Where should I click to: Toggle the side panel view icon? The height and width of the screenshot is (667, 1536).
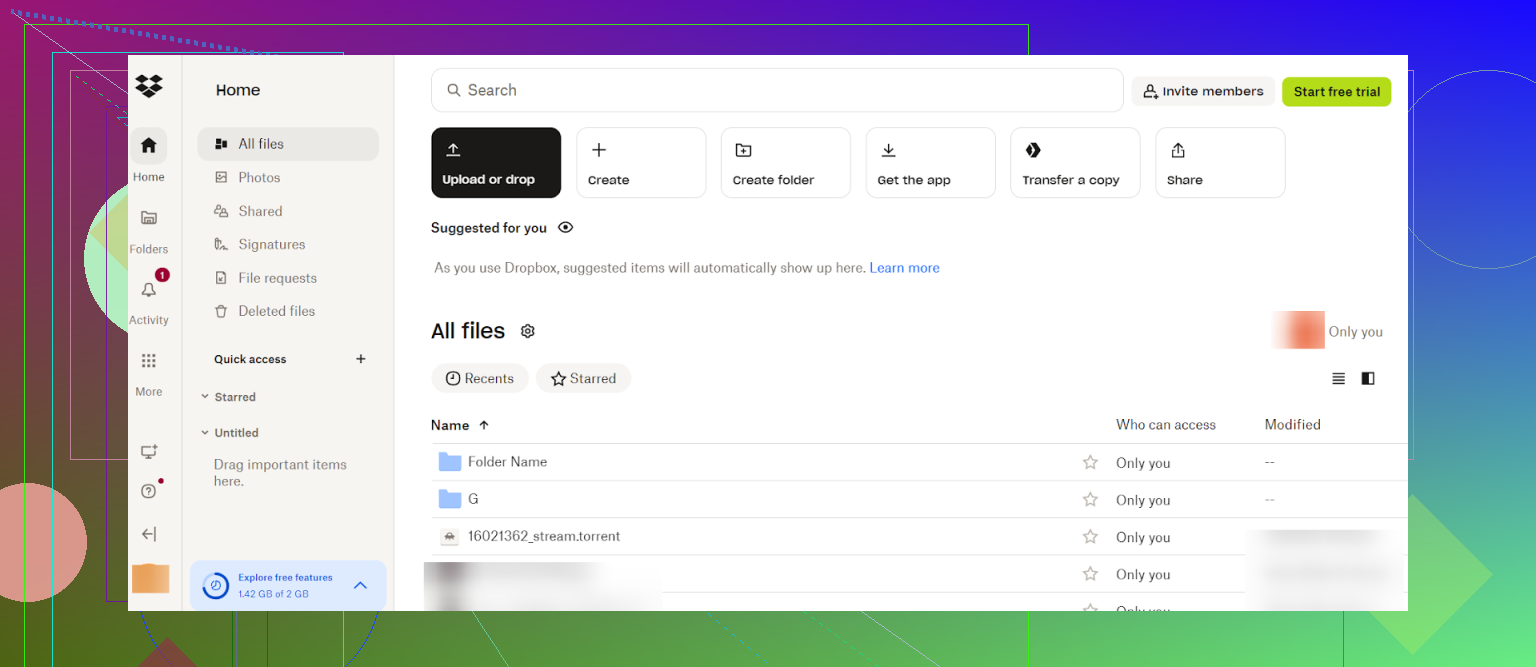pos(1368,378)
